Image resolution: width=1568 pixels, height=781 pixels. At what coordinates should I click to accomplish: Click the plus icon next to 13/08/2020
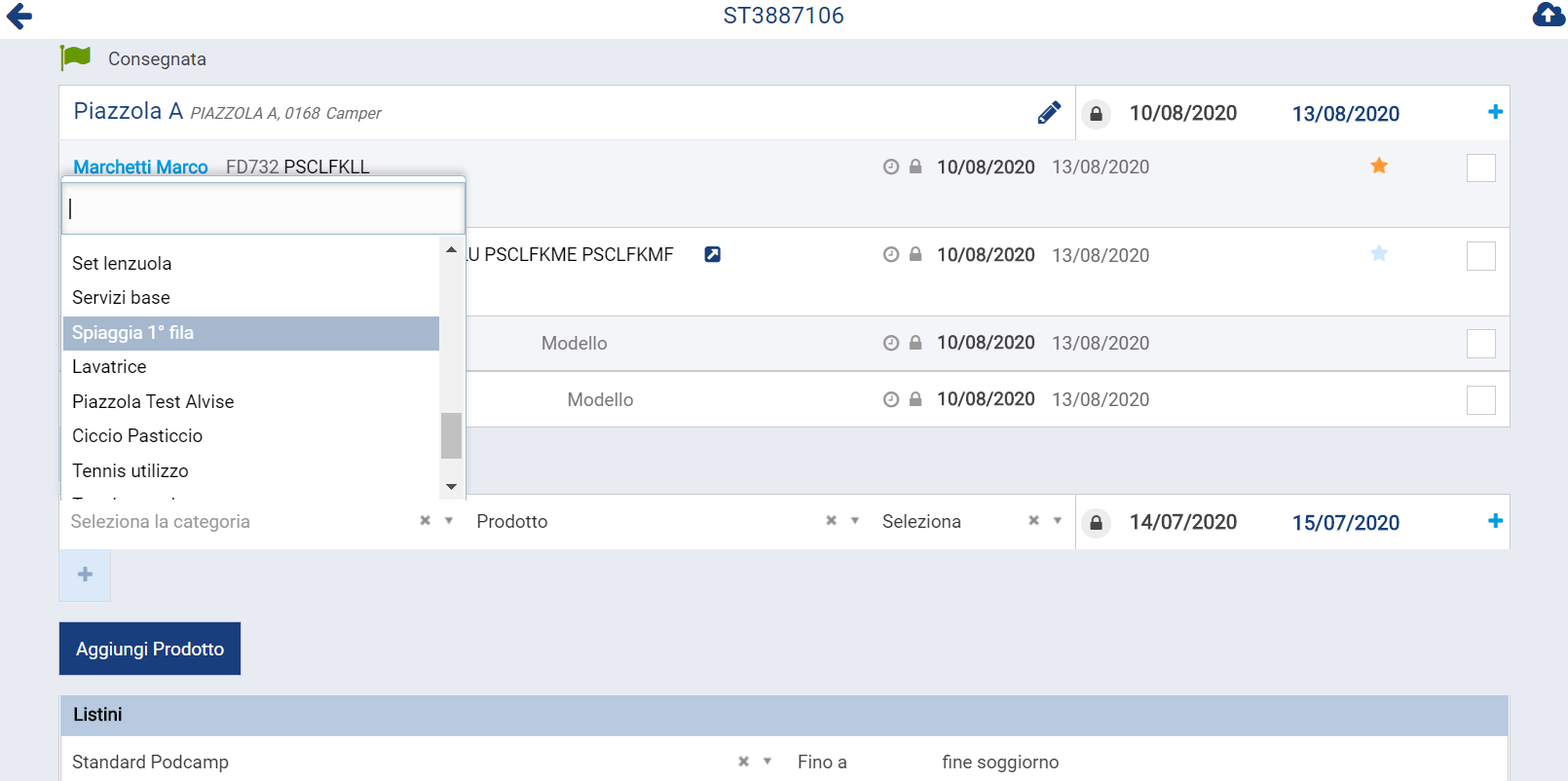click(1495, 113)
